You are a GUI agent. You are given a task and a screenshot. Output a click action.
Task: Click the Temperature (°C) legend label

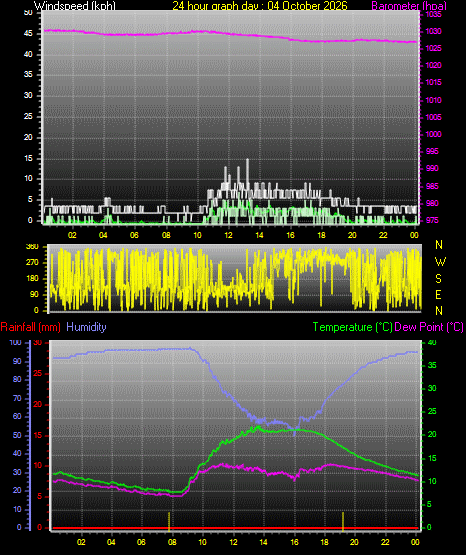[352, 327]
